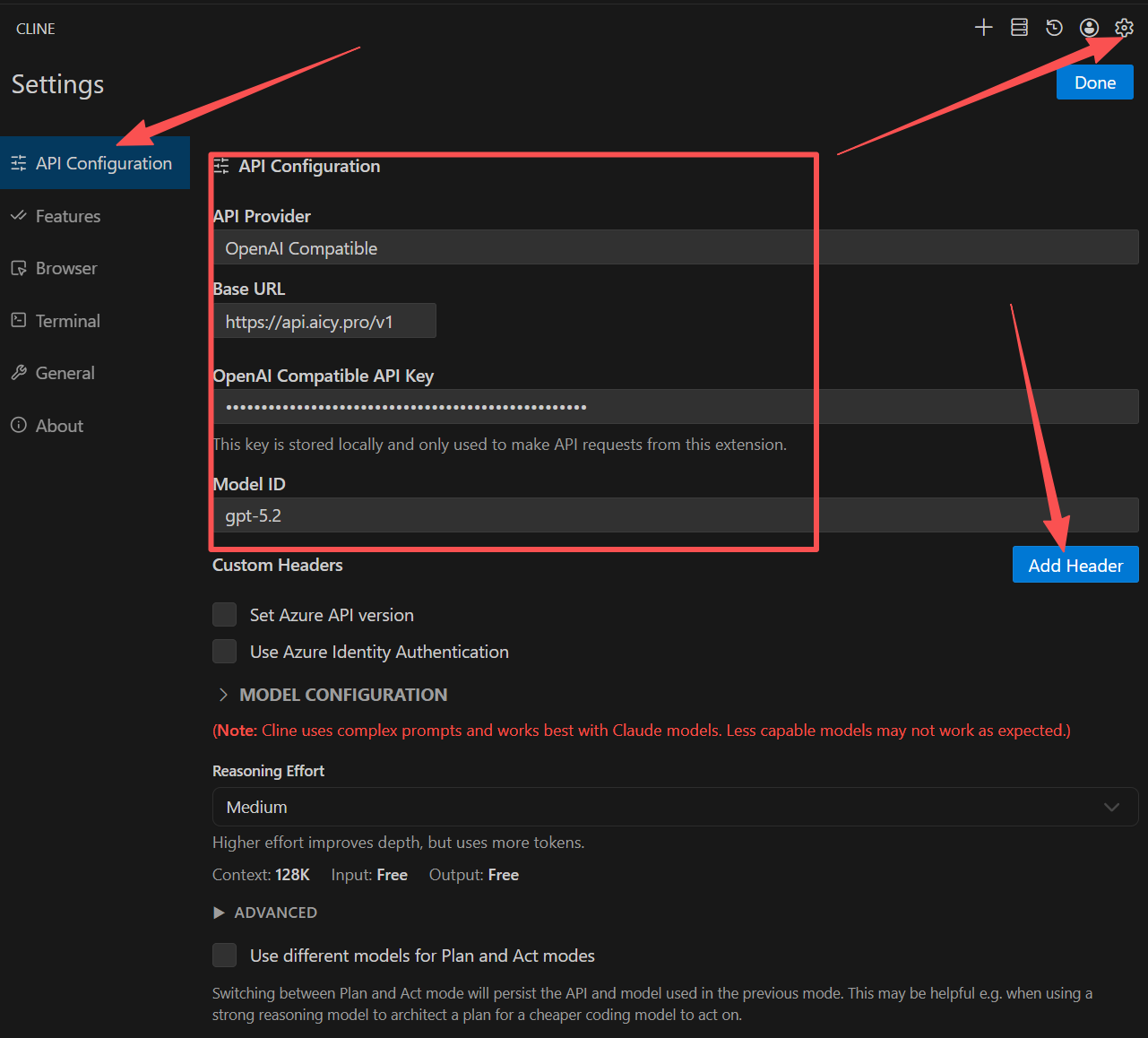Toggle Use Azure Identity Authentication checkbox
The image size is (1148, 1038).
pyautogui.click(x=224, y=652)
